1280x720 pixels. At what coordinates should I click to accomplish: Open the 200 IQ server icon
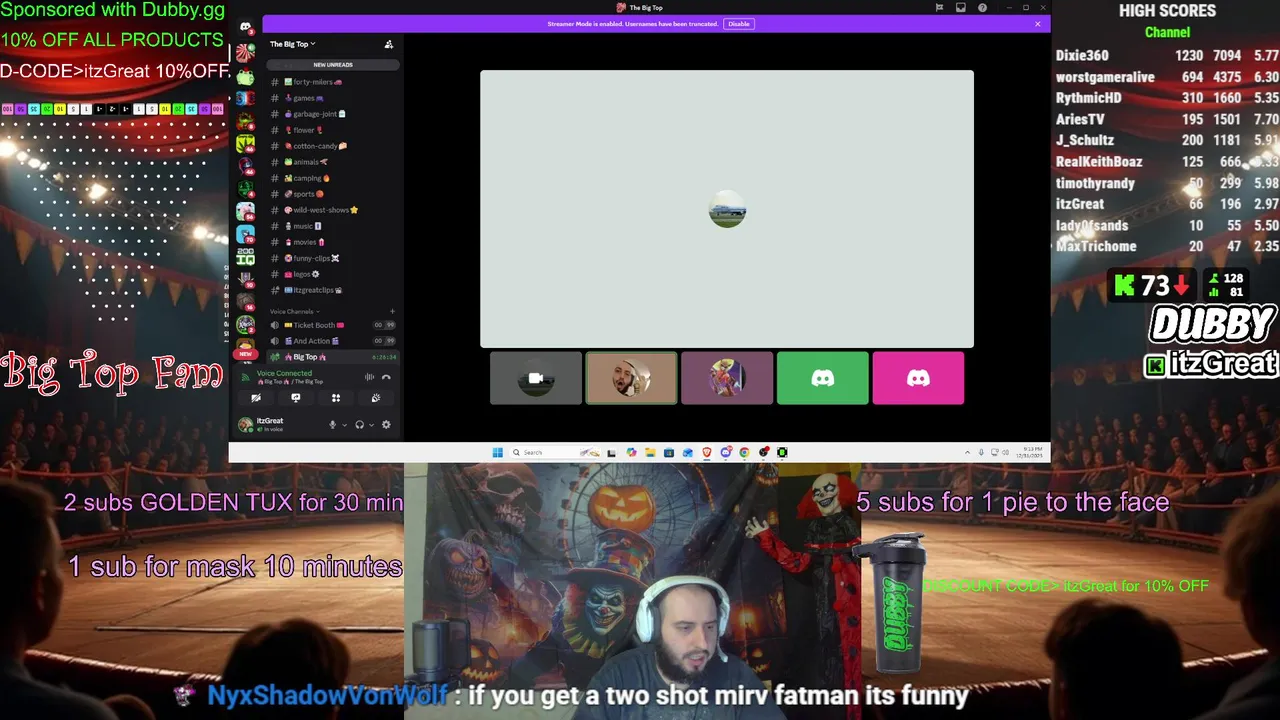pyautogui.click(x=245, y=258)
